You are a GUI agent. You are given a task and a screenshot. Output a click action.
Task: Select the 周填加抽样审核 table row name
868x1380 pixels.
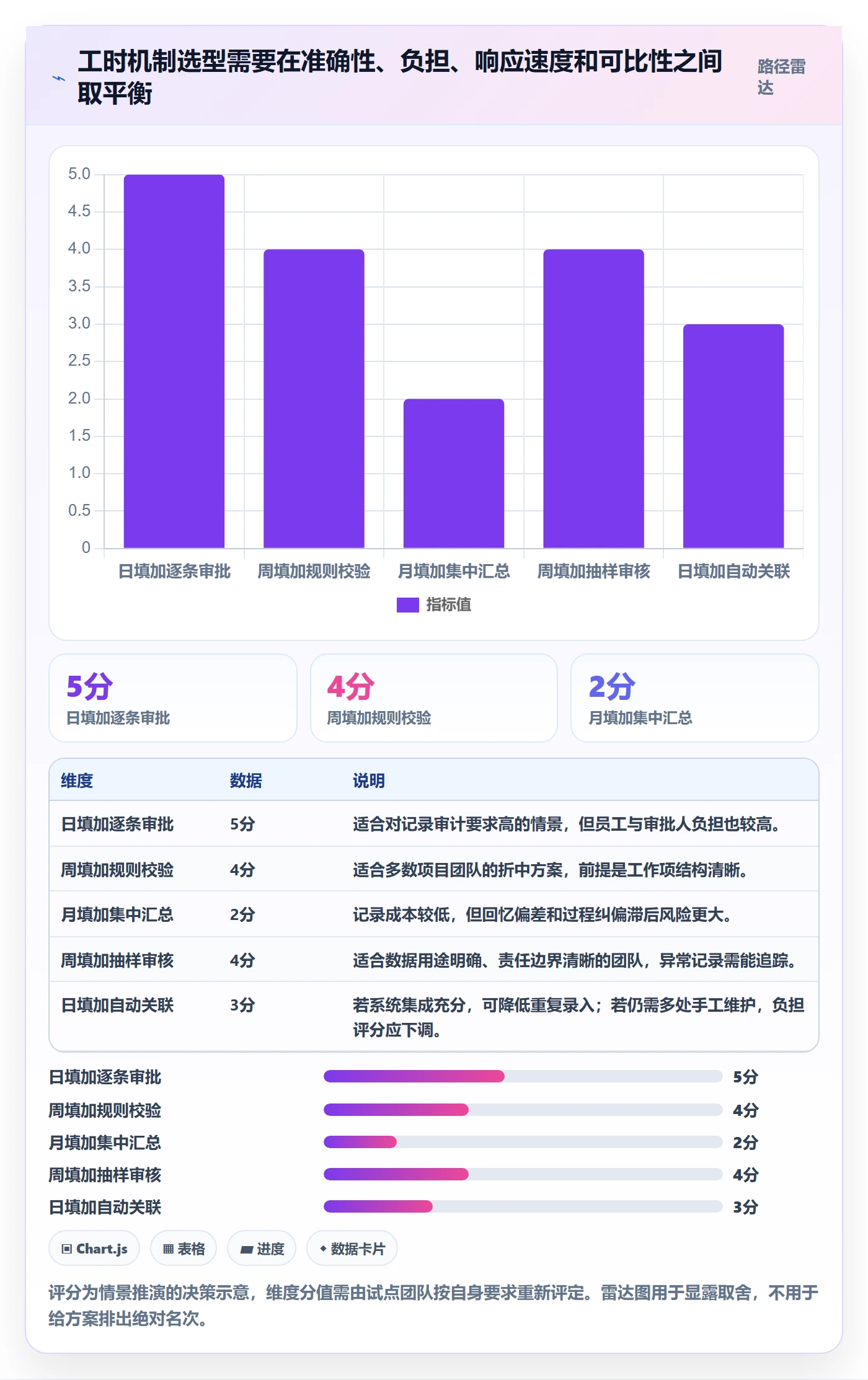point(117,960)
